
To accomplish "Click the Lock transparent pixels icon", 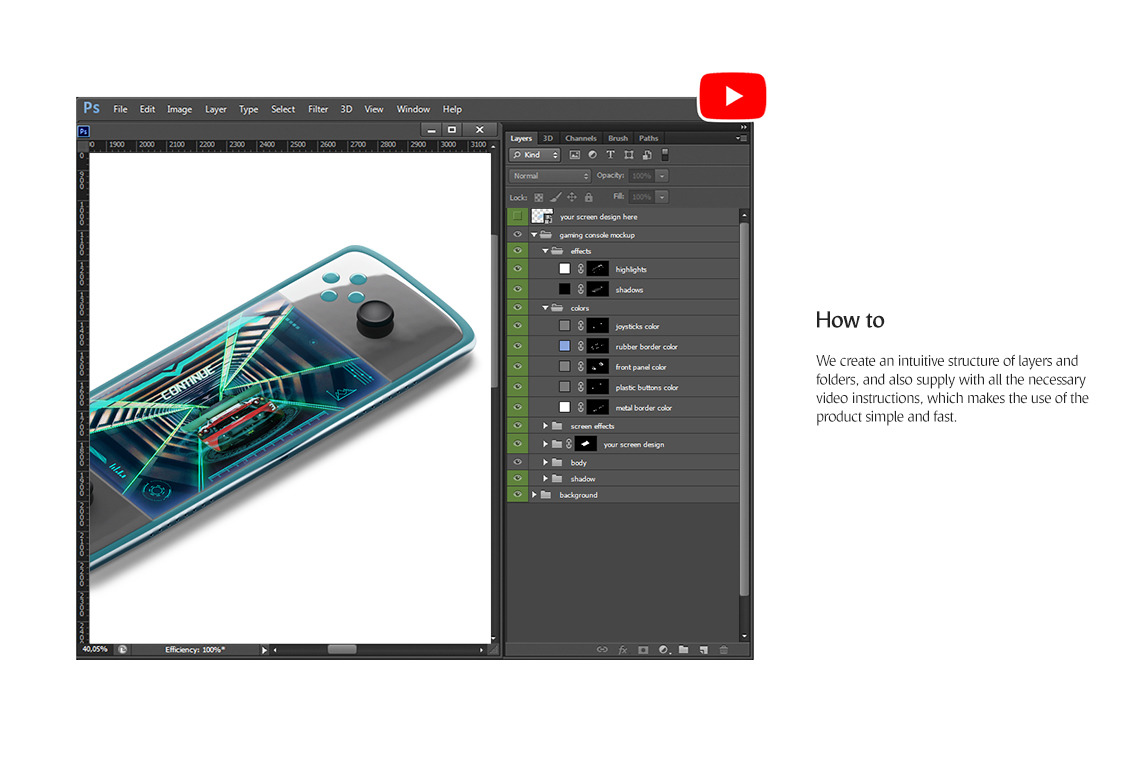I will tap(539, 197).
